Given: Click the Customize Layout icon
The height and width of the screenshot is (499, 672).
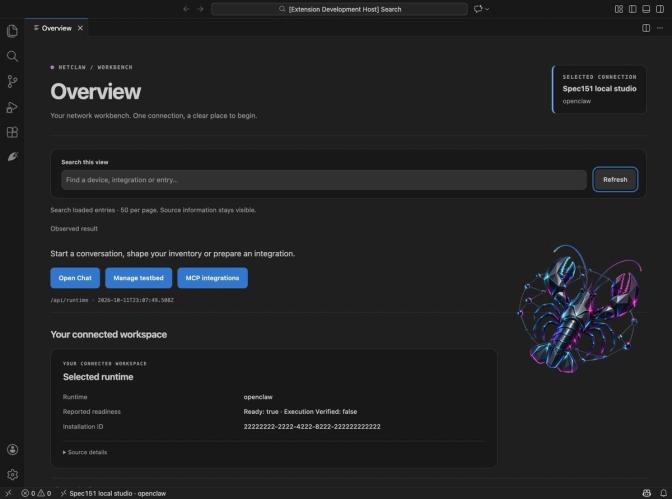Looking at the screenshot, I should click(618, 9).
